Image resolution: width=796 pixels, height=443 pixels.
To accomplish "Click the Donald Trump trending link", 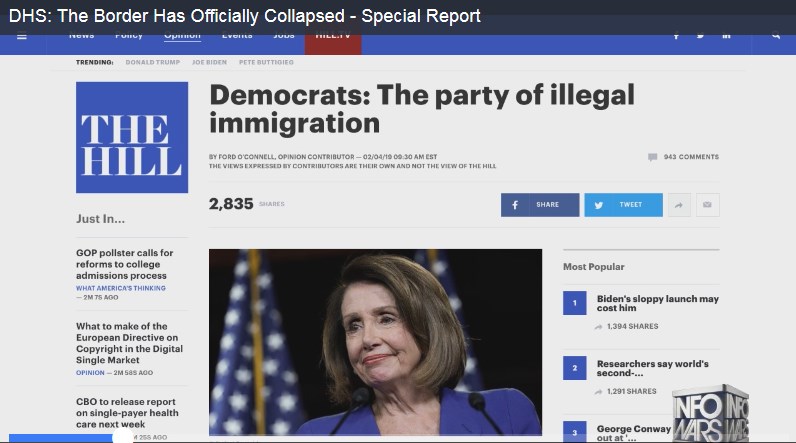I will click(153, 62).
